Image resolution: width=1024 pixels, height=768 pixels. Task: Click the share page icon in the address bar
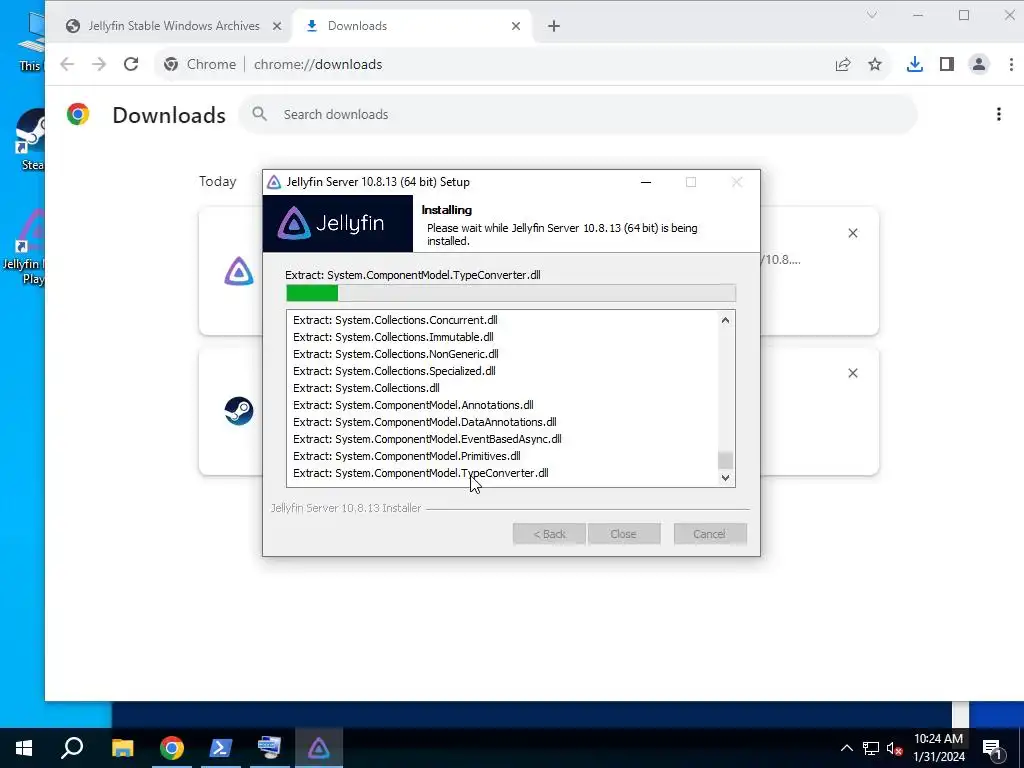pyautogui.click(x=842, y=64)
